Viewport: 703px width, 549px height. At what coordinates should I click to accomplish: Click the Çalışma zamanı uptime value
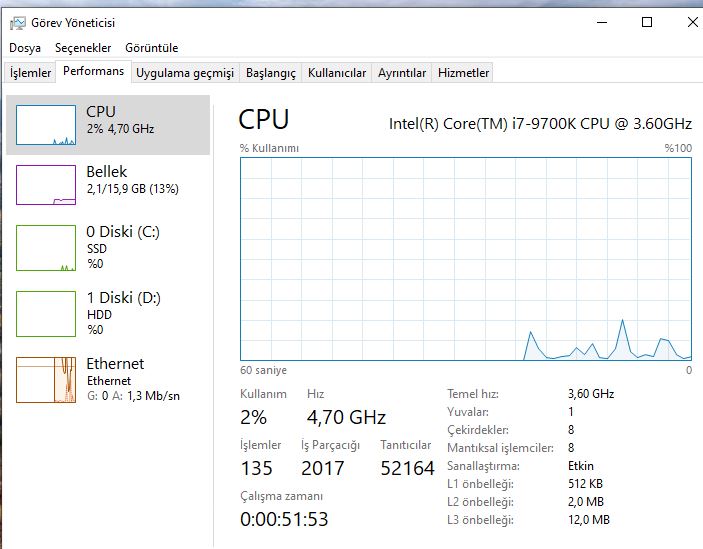(x=284, y=519)
